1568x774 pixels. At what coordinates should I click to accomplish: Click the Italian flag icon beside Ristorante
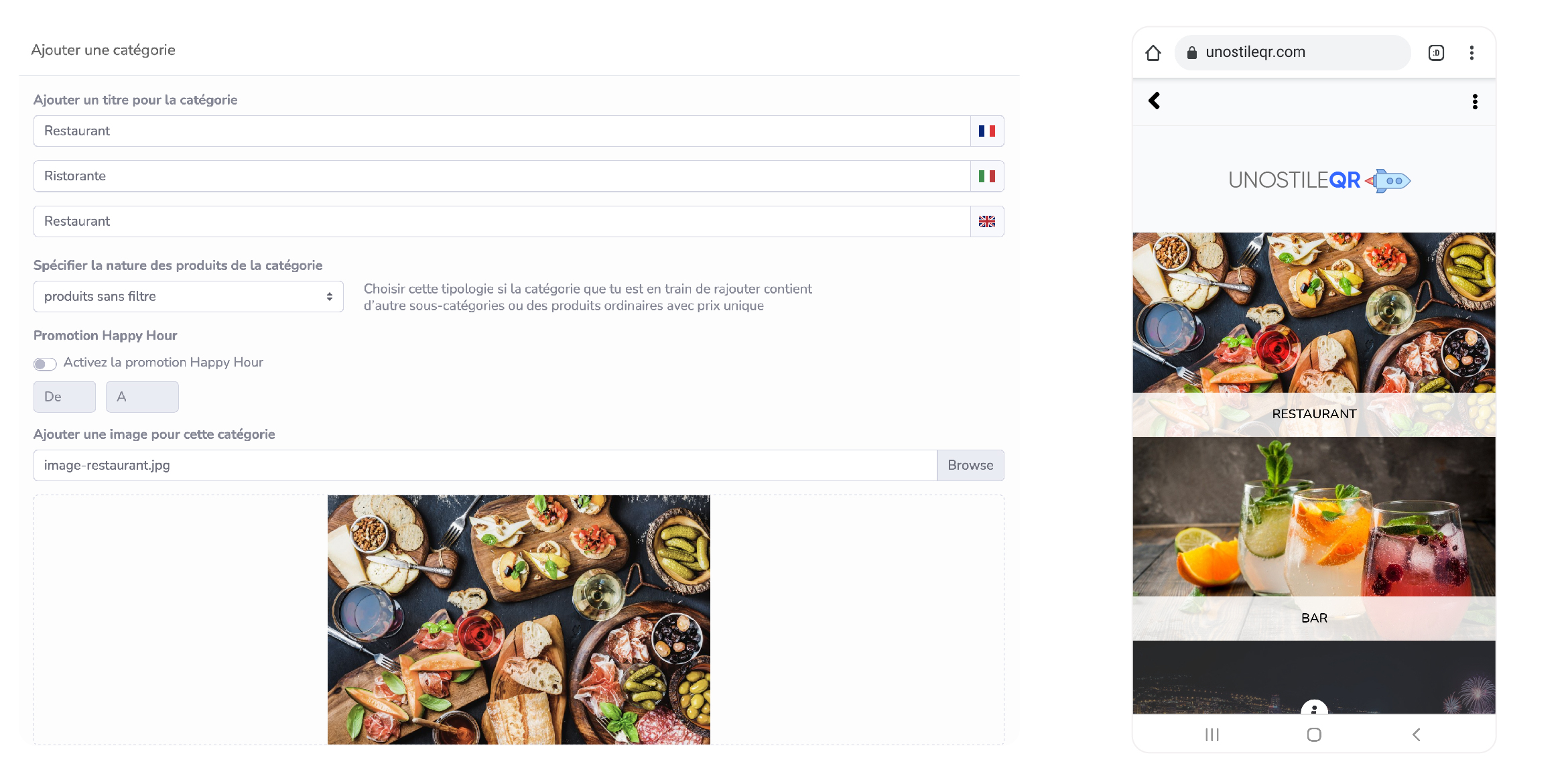point(986,176)
